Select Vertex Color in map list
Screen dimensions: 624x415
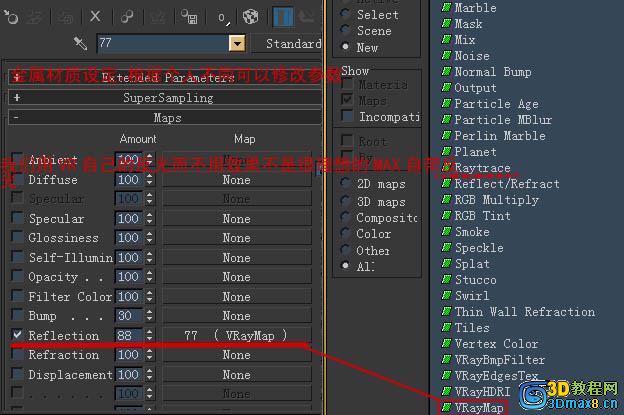(x=497, y=343)
